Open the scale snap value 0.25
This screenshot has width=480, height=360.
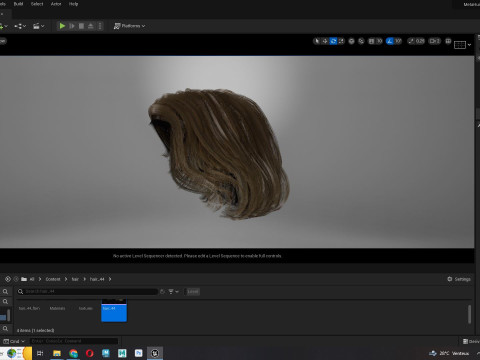tap(420, 41)
